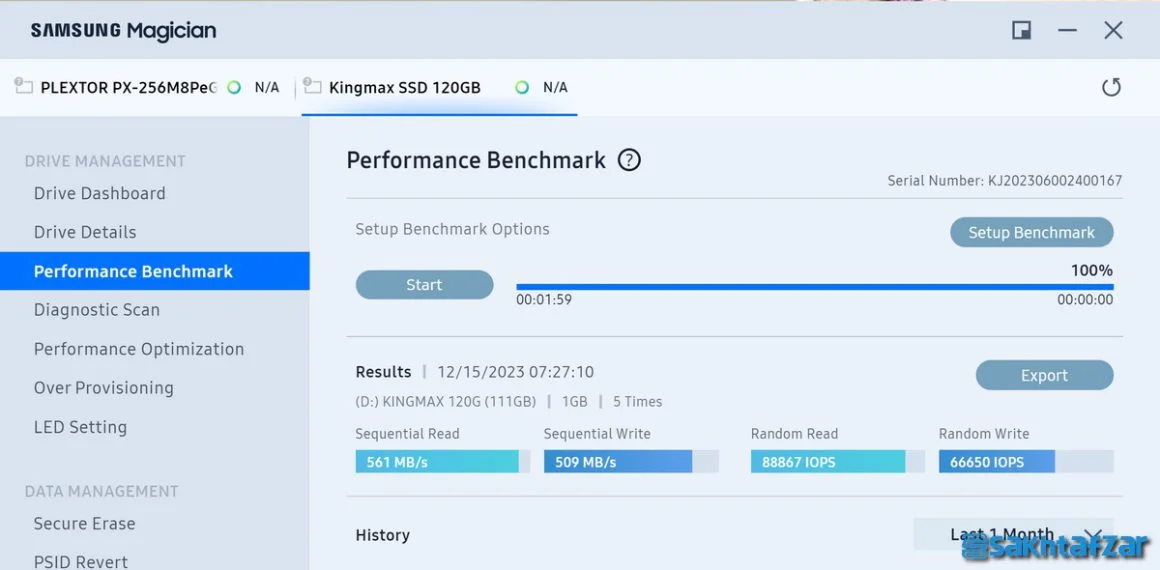Click the DRIVE MANAGEMENT section header
The image size is (1160, 570).
(105, 161)
